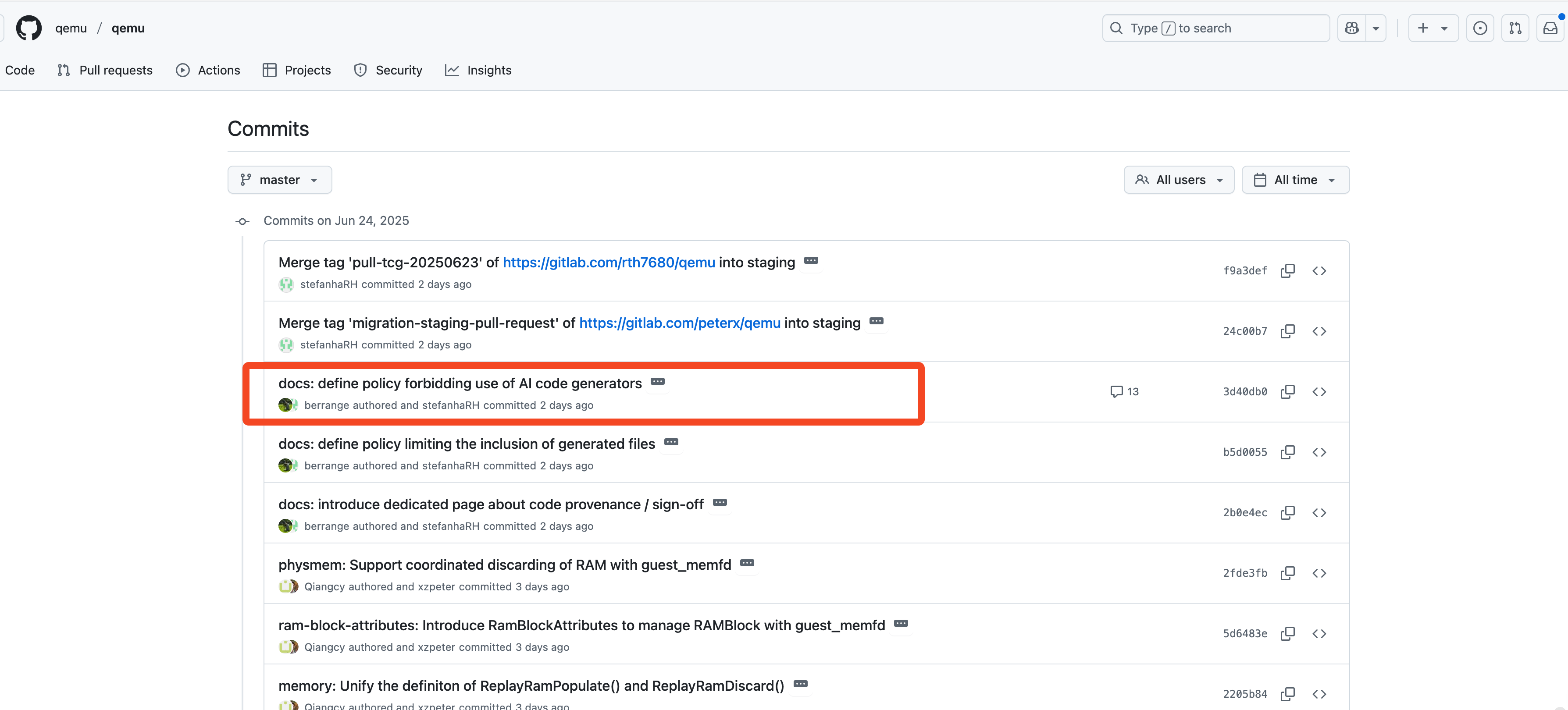This screenshot has width=1568, height=710.
Task: Expand description of ReplayRamPopulate commit
Action: coord(800,685)
